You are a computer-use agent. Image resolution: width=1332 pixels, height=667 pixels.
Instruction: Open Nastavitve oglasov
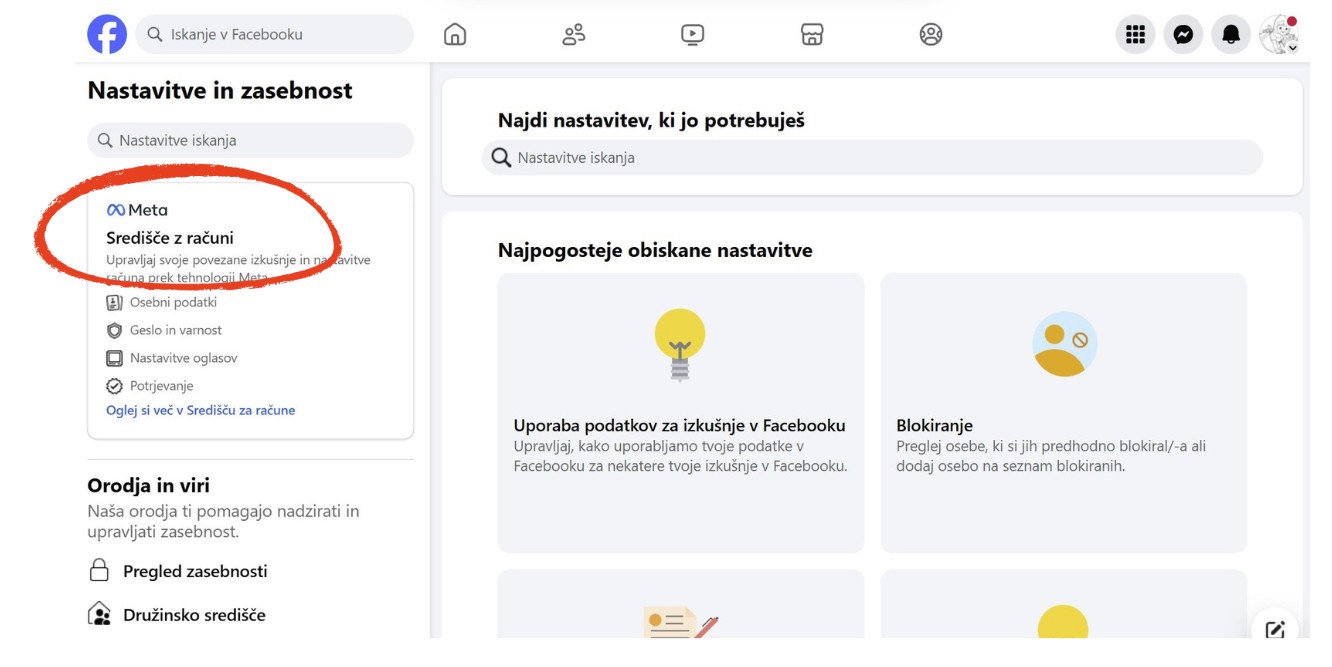click(184, 358)
